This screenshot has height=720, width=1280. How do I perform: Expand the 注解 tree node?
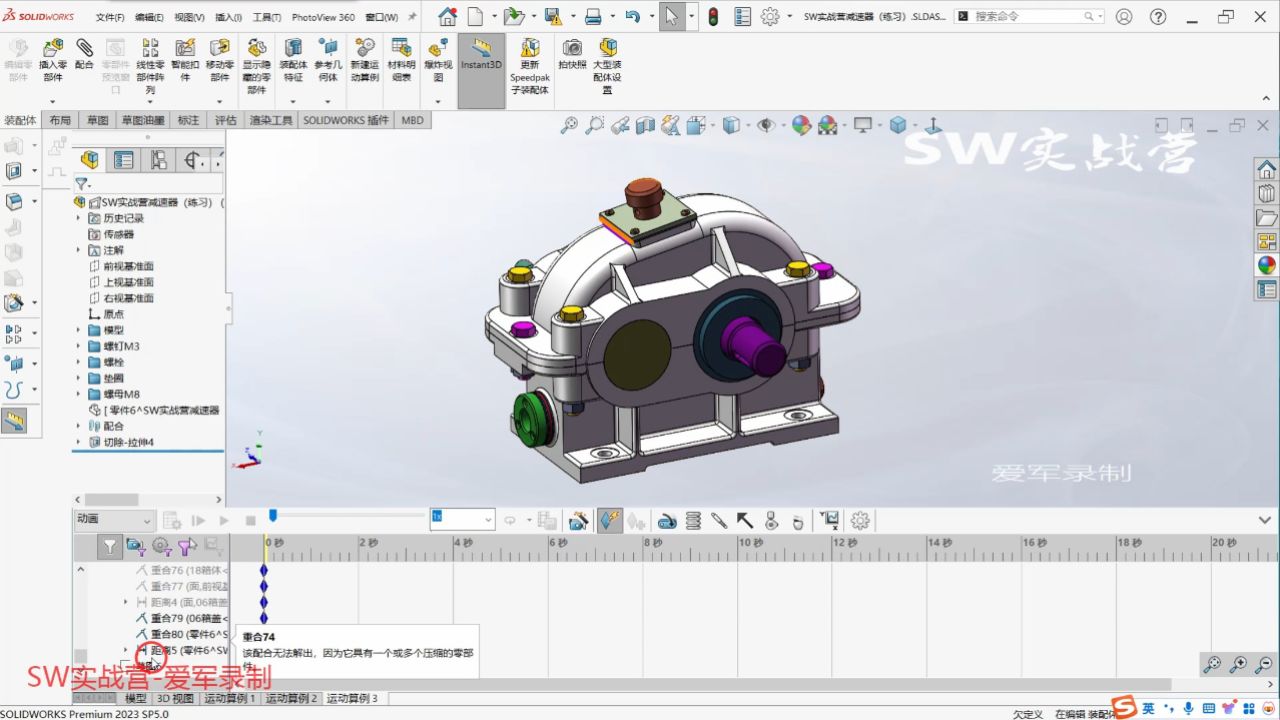coord(80,250)
